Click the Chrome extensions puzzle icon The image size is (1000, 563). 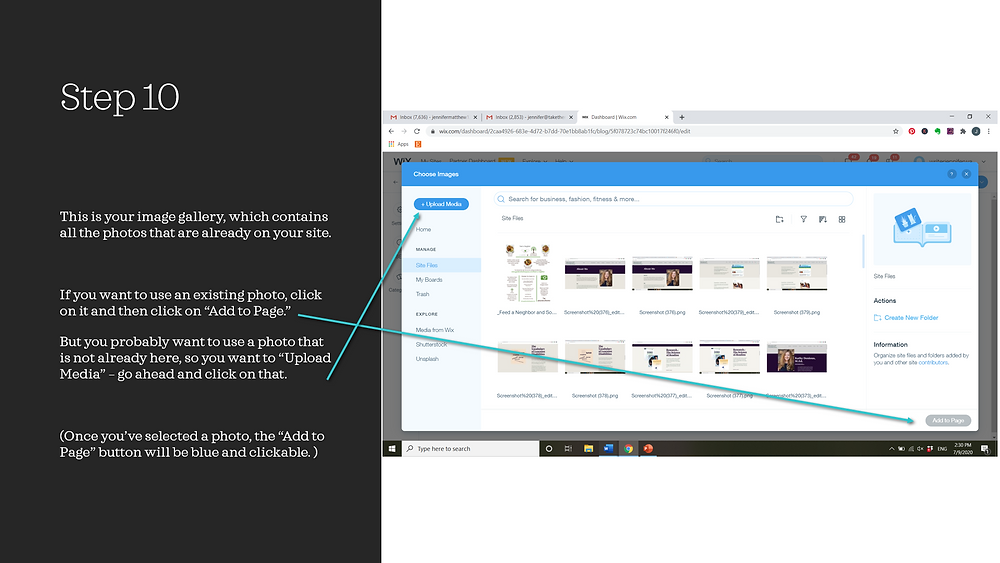pos(963,131)
